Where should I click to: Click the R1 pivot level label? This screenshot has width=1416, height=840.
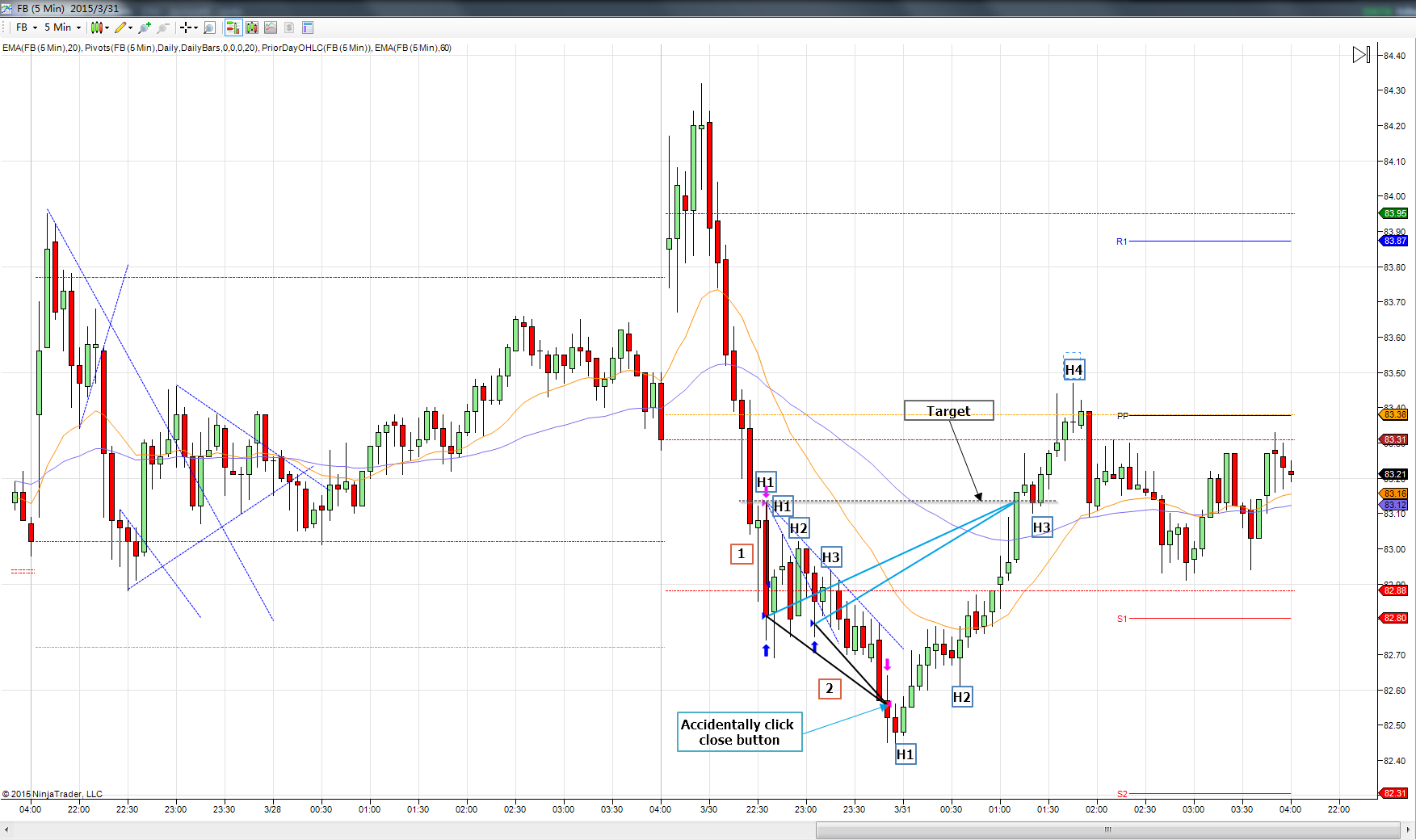pyautogui.click(x=1121, y=241)
